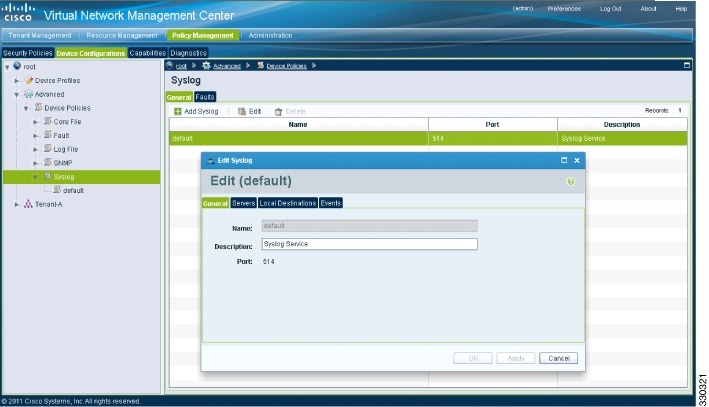
Task: Expand the Tenant-A node
Action: pos(17,204)
